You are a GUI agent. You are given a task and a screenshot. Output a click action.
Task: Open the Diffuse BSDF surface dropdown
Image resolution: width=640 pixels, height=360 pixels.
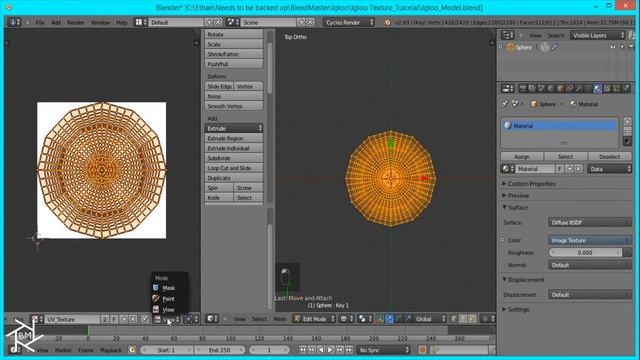(x=589, y=222)
